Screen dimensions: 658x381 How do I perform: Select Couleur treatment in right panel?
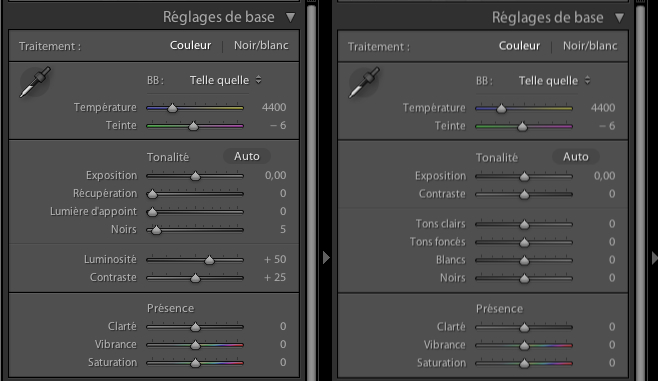click(x=519, y=46)
